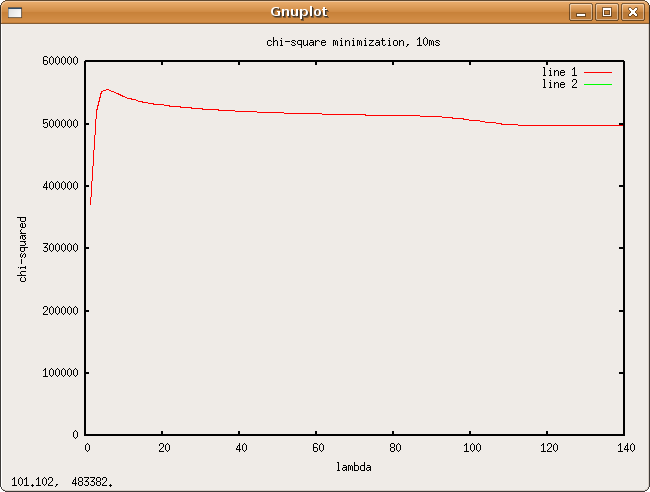Viewport: 650px width, 492px height.
Task: Click the 100 x-axis tick label
Action: (474, 447)
